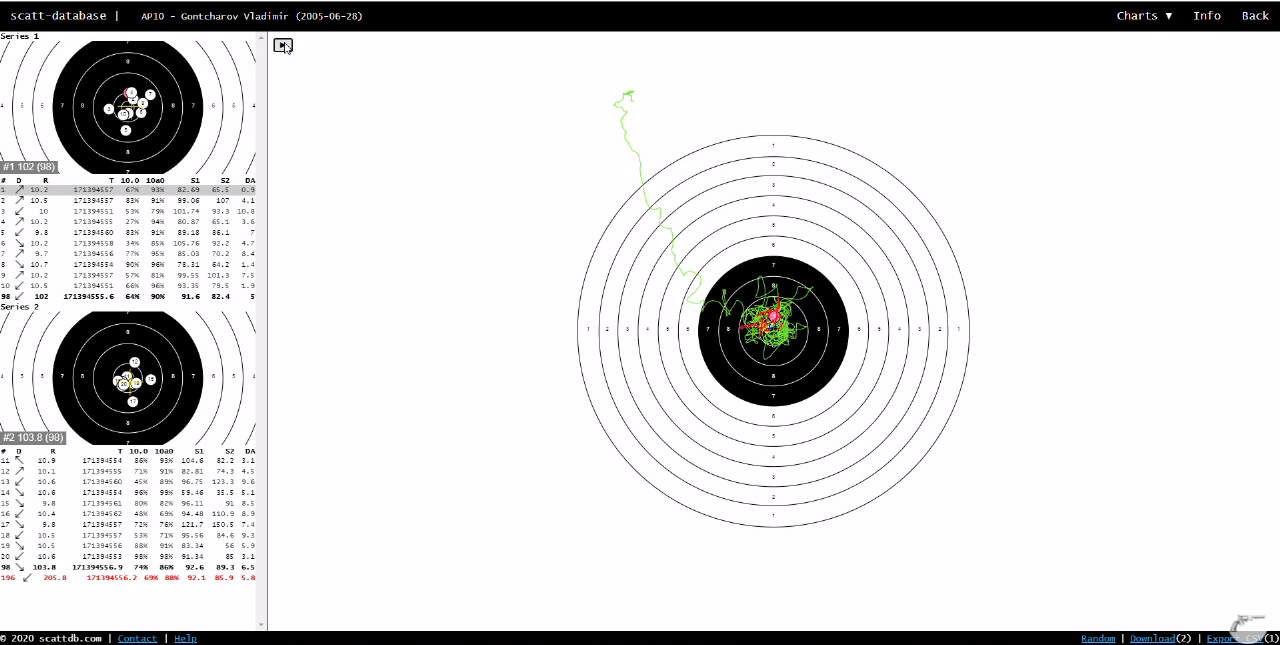This screenshot has height=645, width=1280.
Task: Open the Help link in footer
Action: [x=185, y=638]
